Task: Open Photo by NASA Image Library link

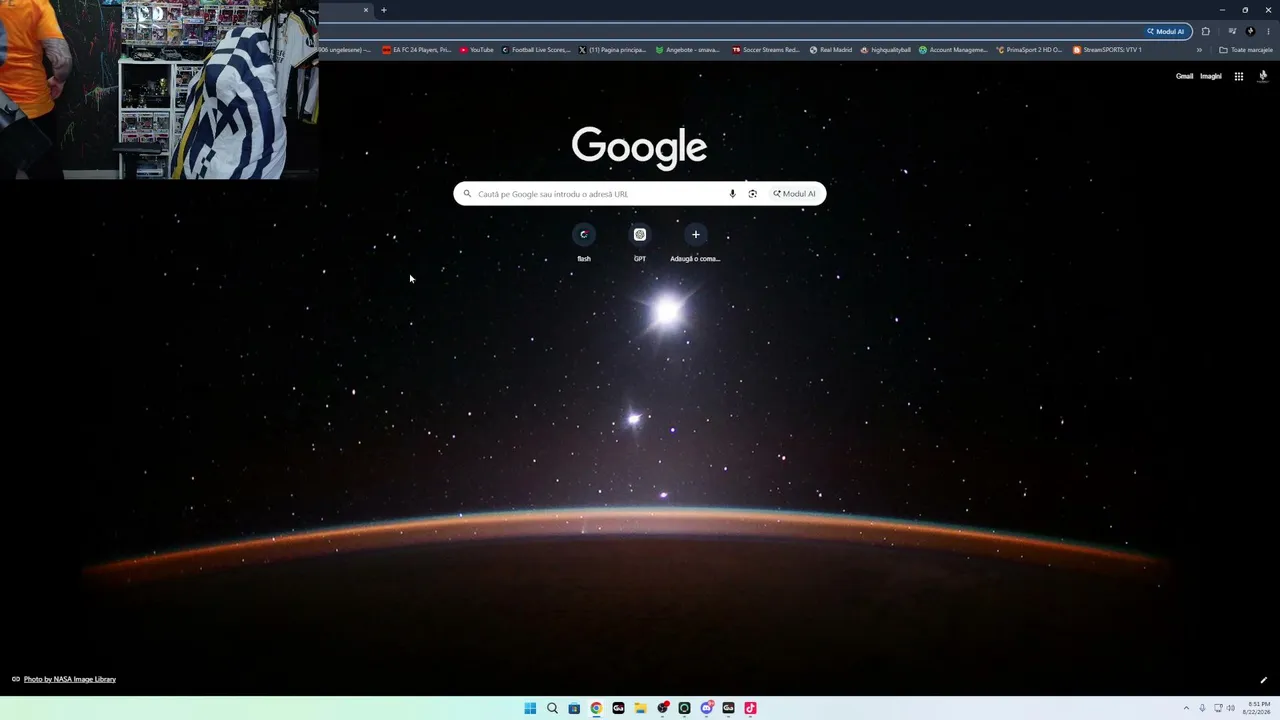Action: [70, 679]
